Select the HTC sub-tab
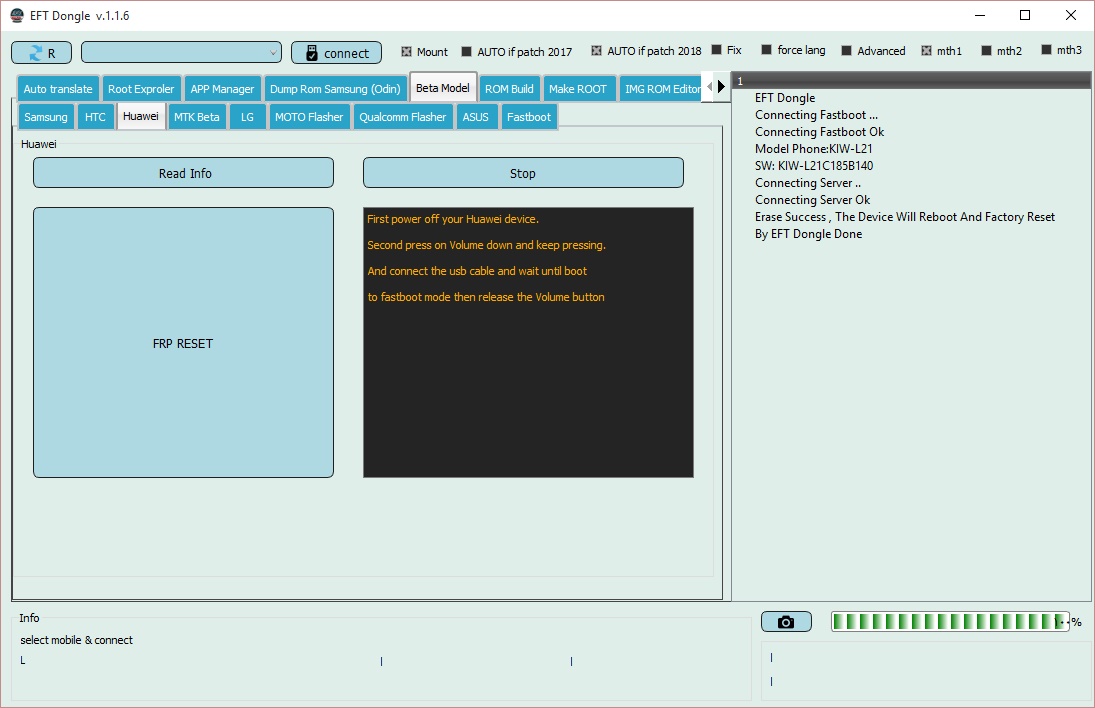Screen dimensions: 1095x708 pos(95,117)
